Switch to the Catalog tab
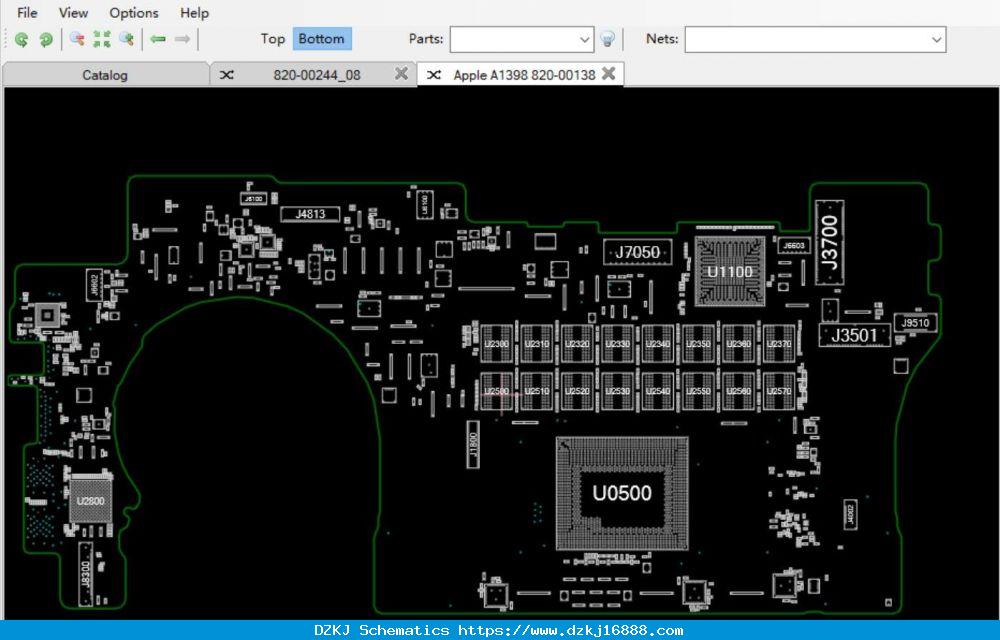 pos(105,75)
